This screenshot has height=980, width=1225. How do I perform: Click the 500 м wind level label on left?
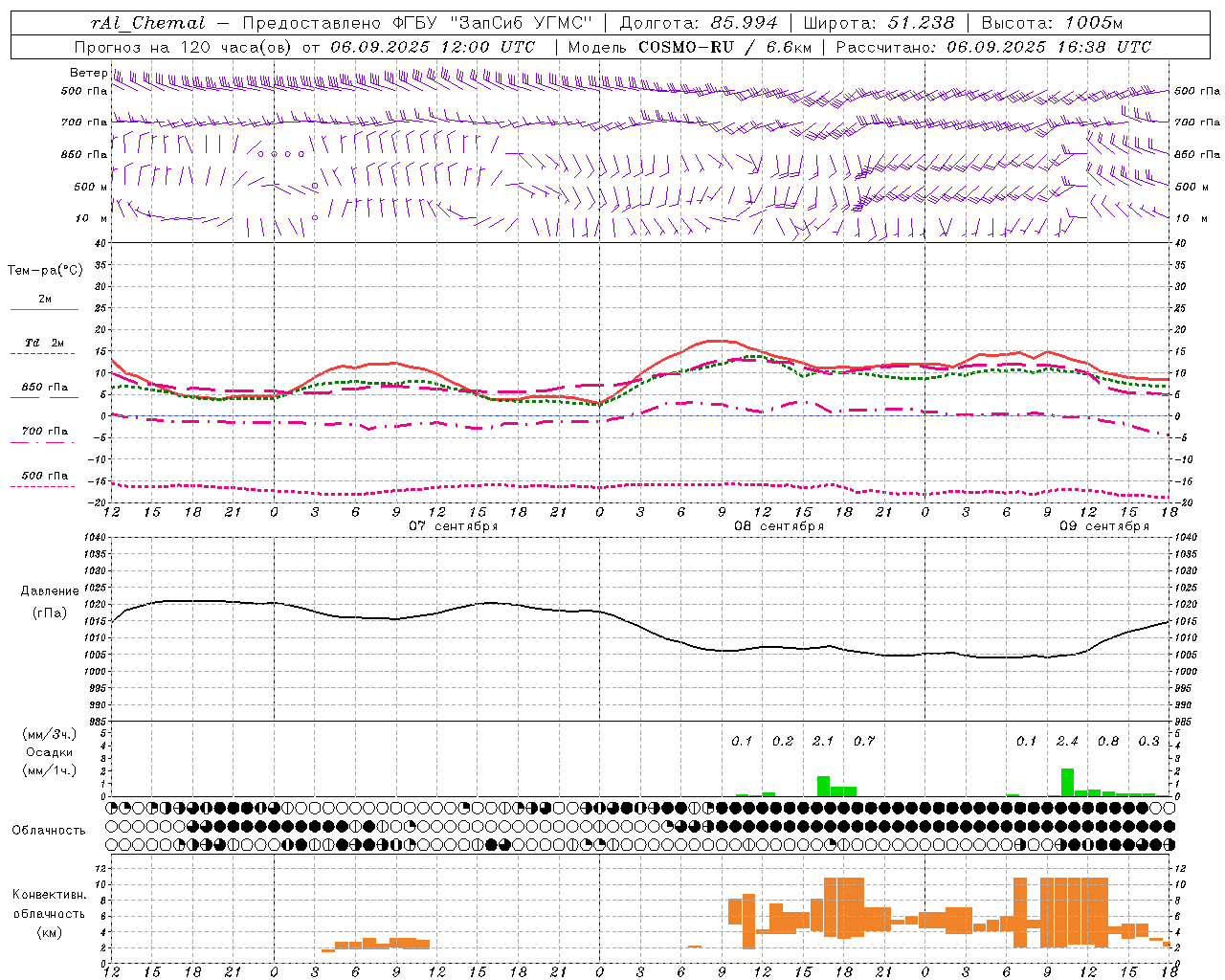(x=91, y=187)
